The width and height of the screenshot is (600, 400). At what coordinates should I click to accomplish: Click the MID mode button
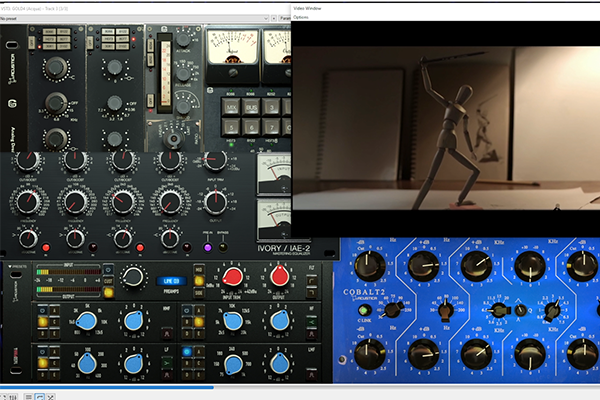pyautogui.click(x=199, y=269)
